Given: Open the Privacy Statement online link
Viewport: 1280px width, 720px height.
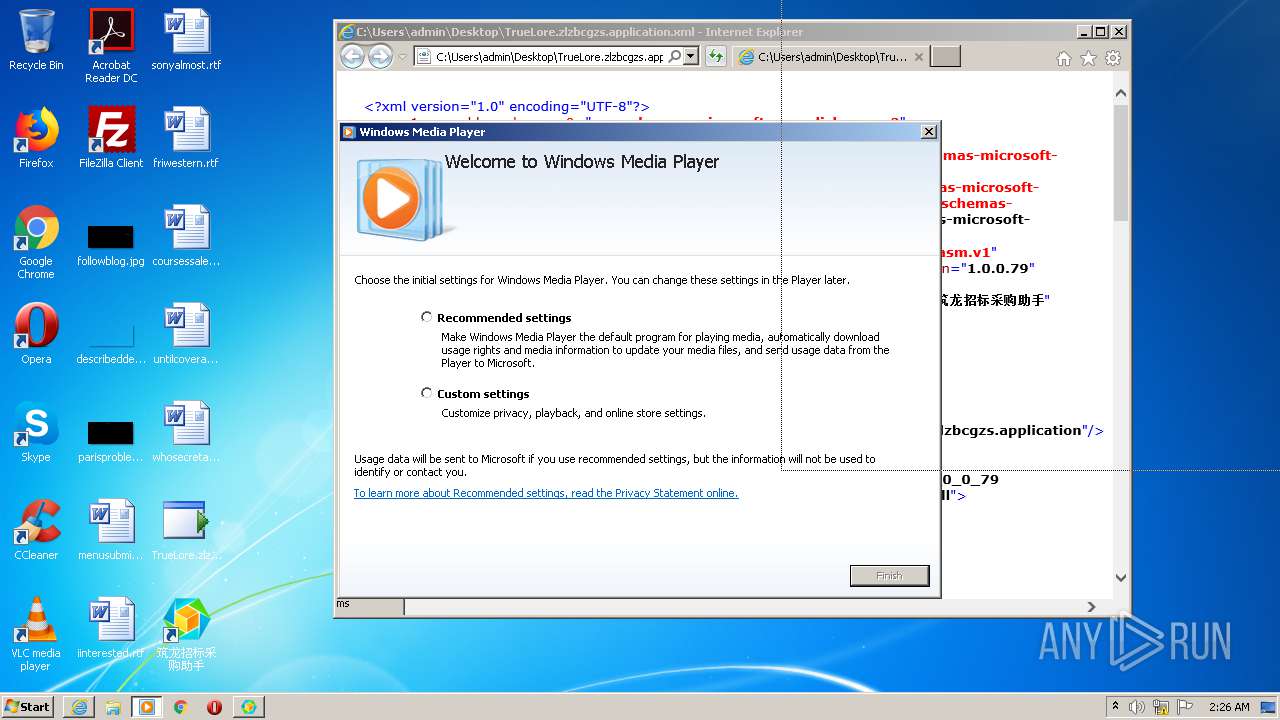Looking at the screenshot, I should (546, 493).
